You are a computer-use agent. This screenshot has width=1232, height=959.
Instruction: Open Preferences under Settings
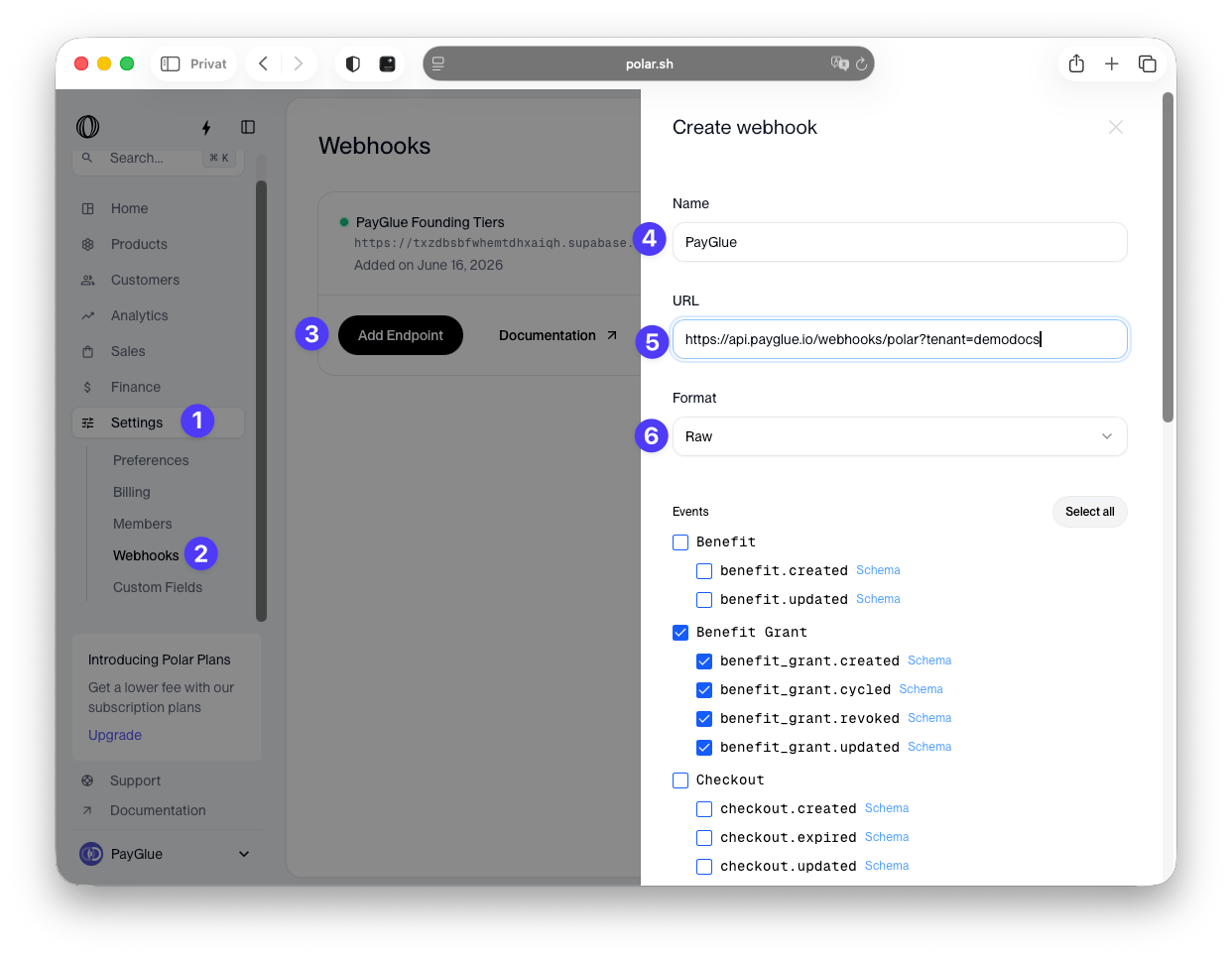(151, 460)
